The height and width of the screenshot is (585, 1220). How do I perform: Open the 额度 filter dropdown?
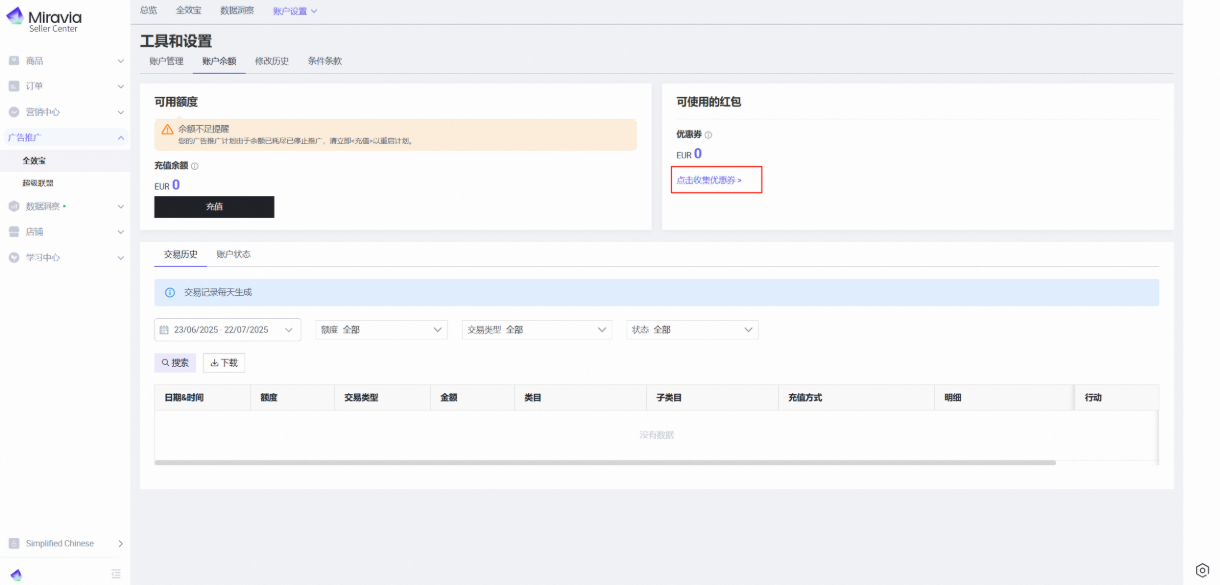pyautogui.click(x=381, y=330)
